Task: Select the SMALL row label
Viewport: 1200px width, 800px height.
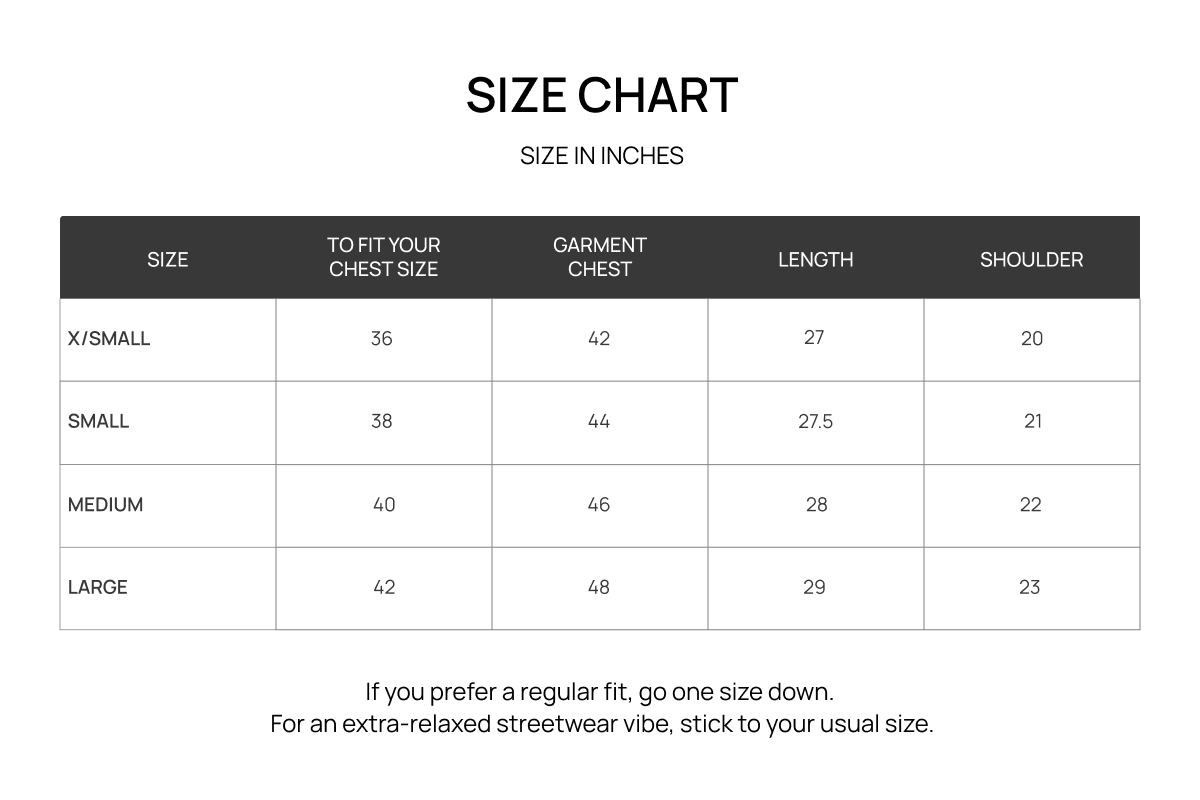Action: [98, 421]
